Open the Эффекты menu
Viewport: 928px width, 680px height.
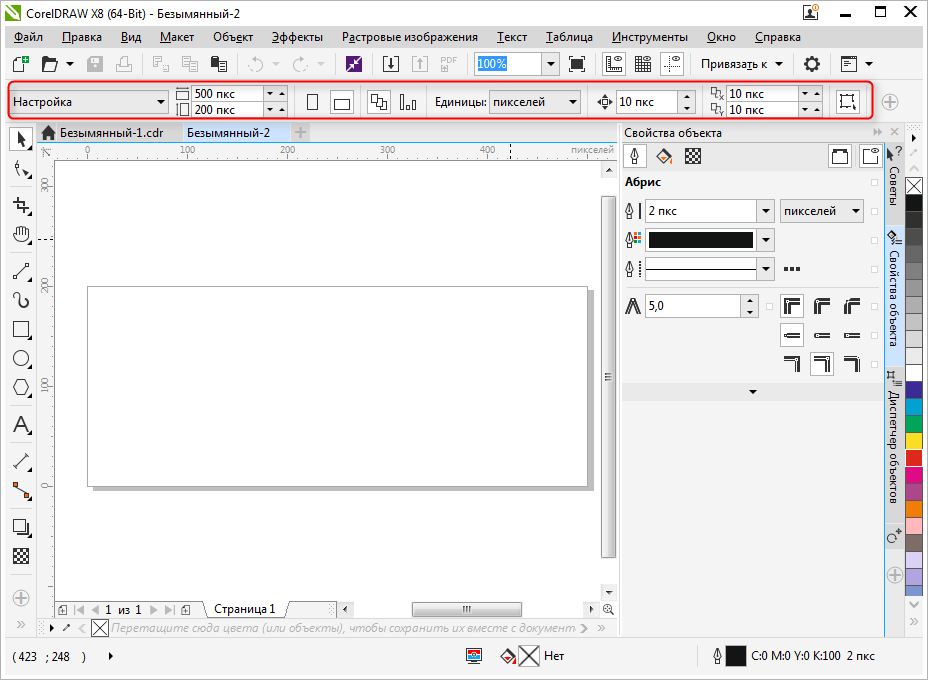click(x=297, y=37)
